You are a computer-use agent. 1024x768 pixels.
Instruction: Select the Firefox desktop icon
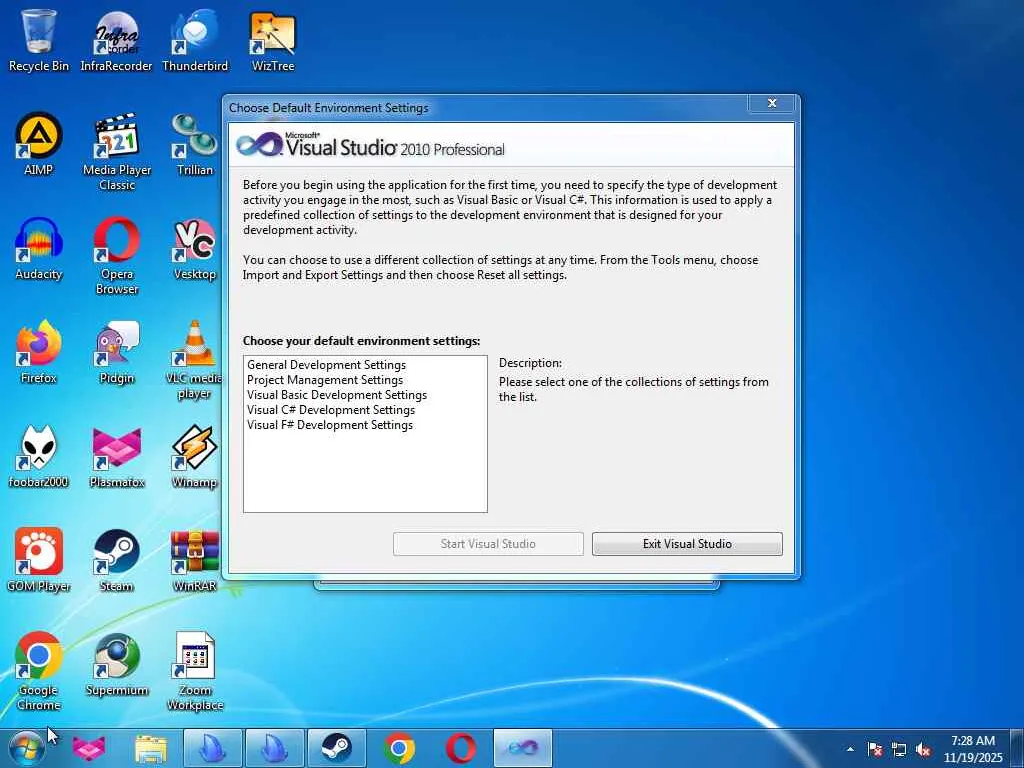coord(39,351)
